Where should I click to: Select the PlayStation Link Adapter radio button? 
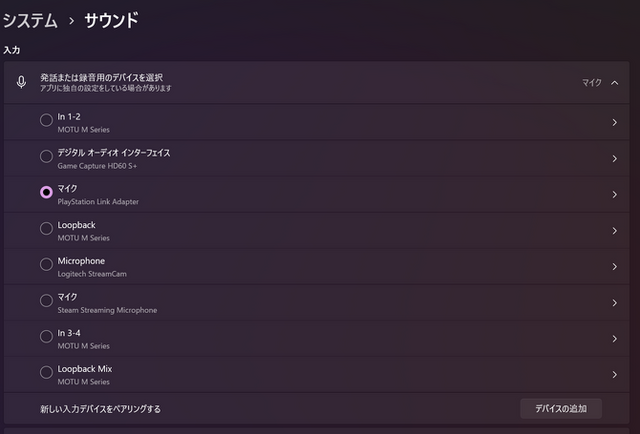tap(46, 193)
